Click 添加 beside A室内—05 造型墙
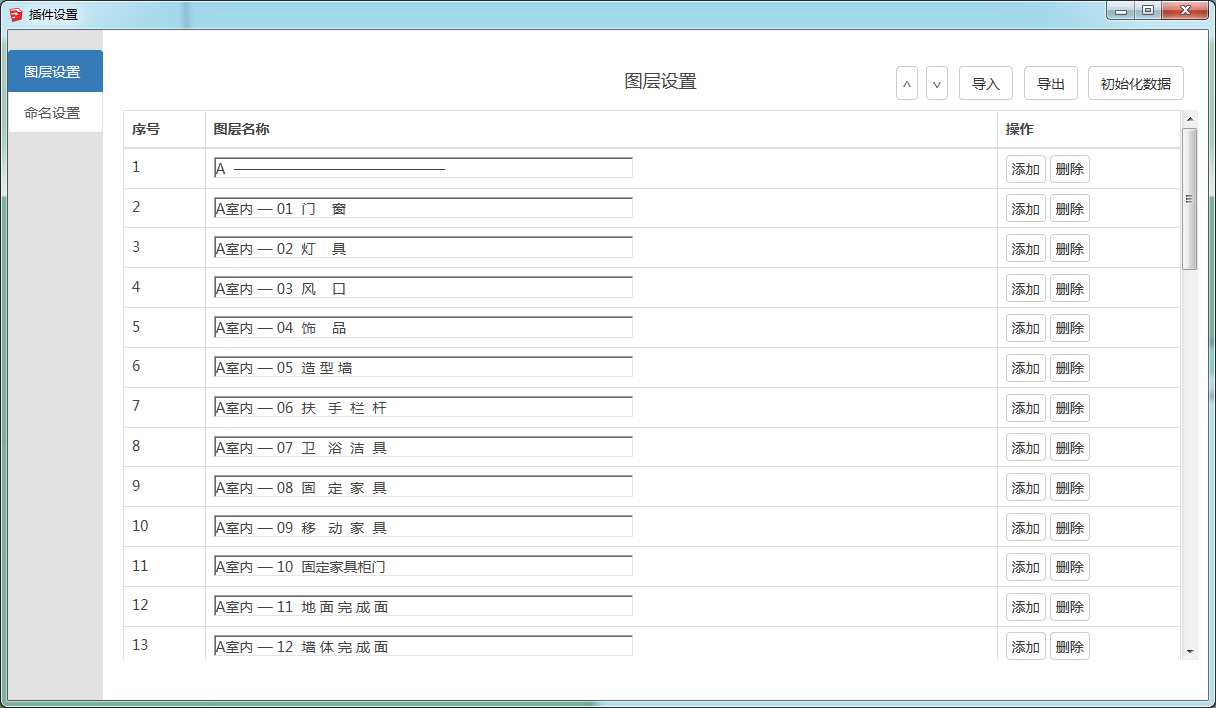The image size is (1216, 708). (x=1025, y=367)
